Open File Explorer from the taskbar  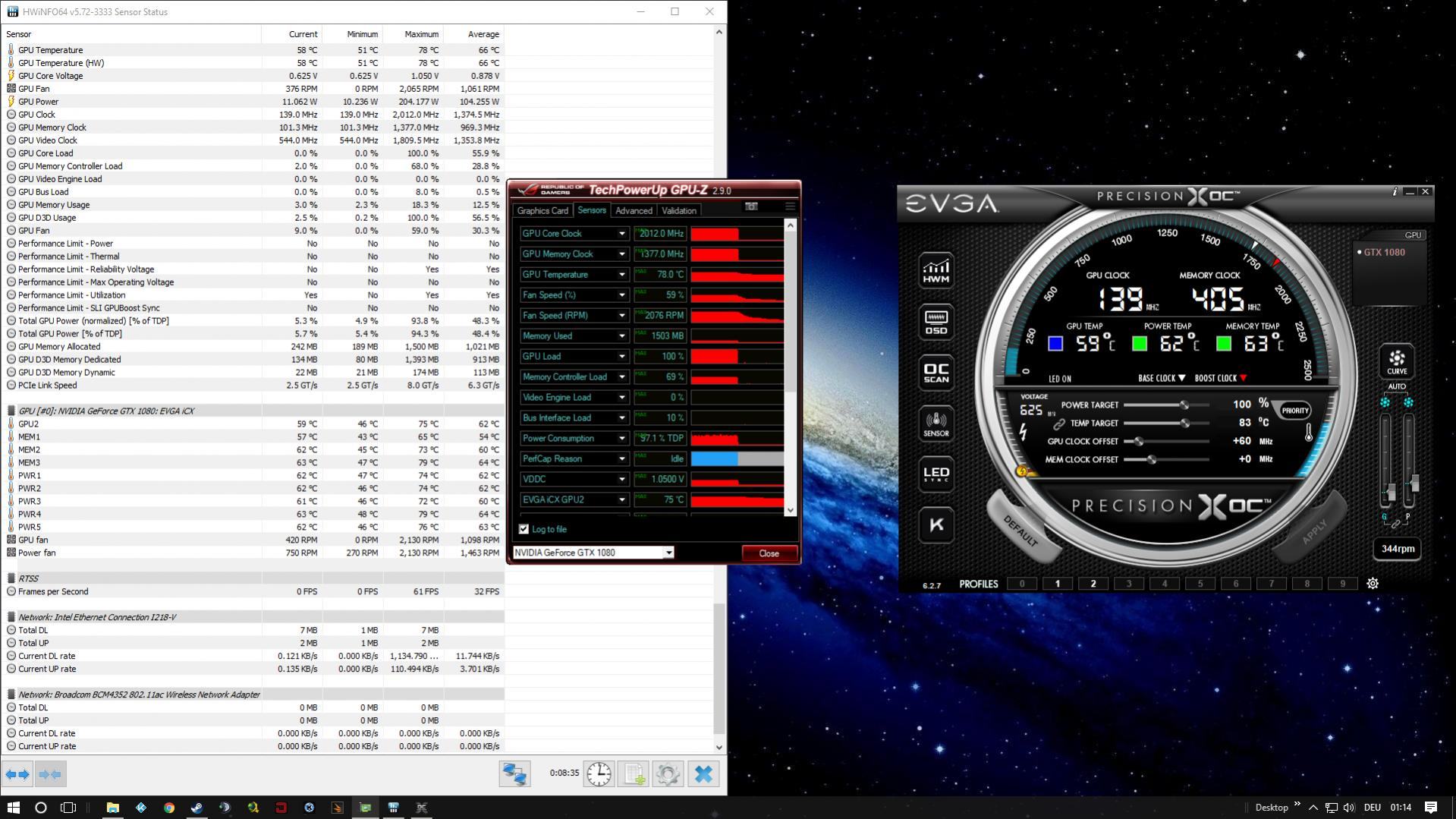(112, 808)
